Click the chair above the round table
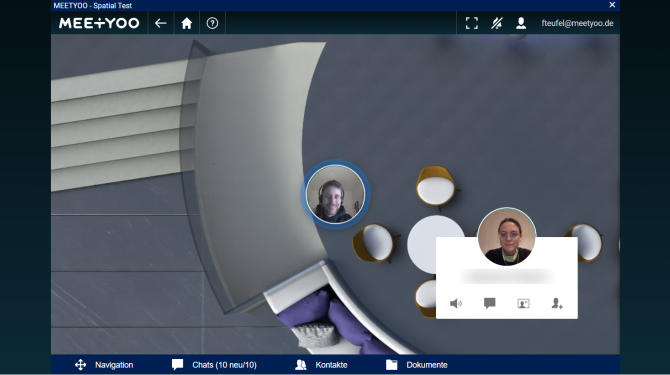 coord(436,187)
